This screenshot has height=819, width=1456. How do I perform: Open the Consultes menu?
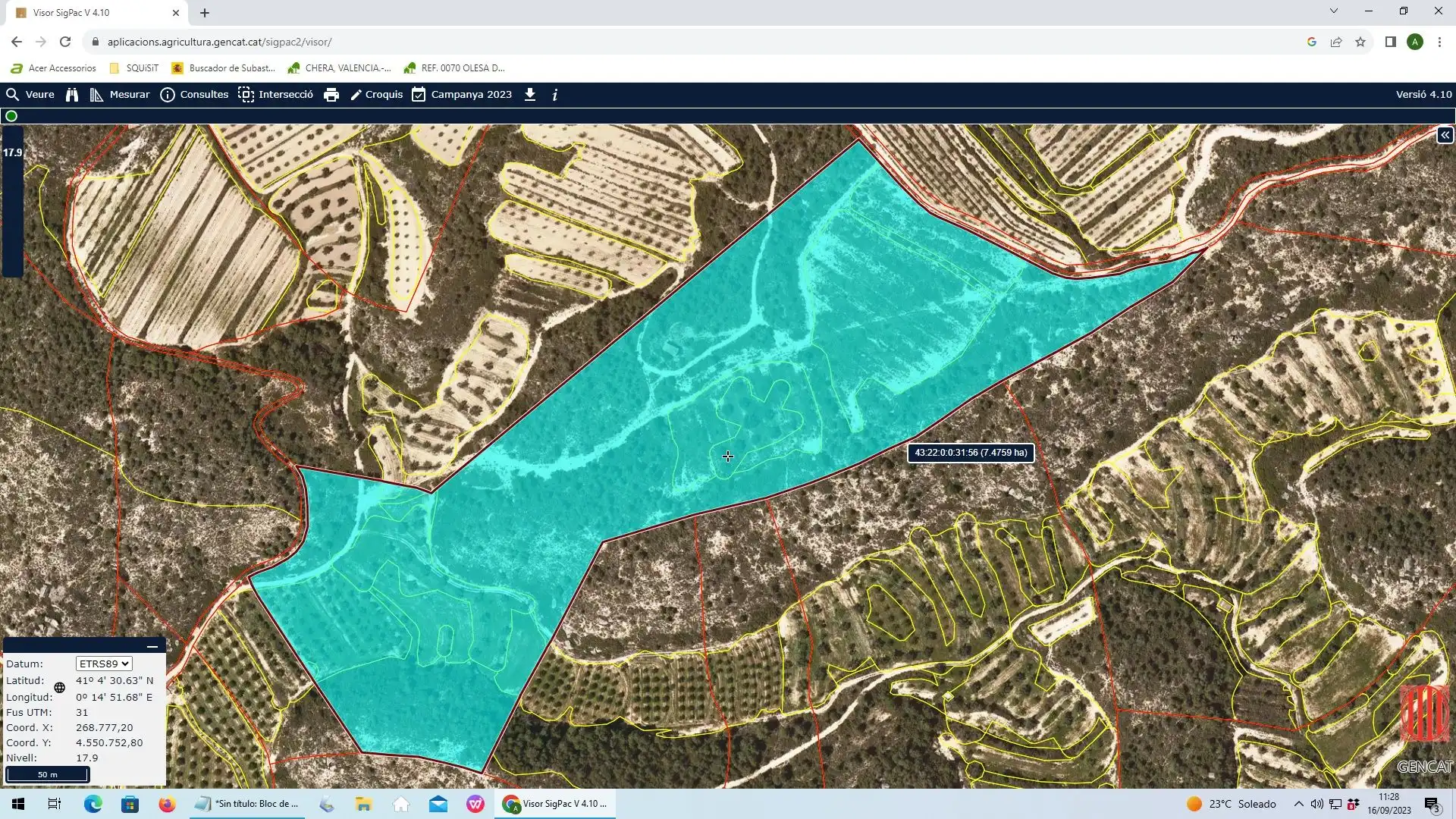(x=194, y=95)
